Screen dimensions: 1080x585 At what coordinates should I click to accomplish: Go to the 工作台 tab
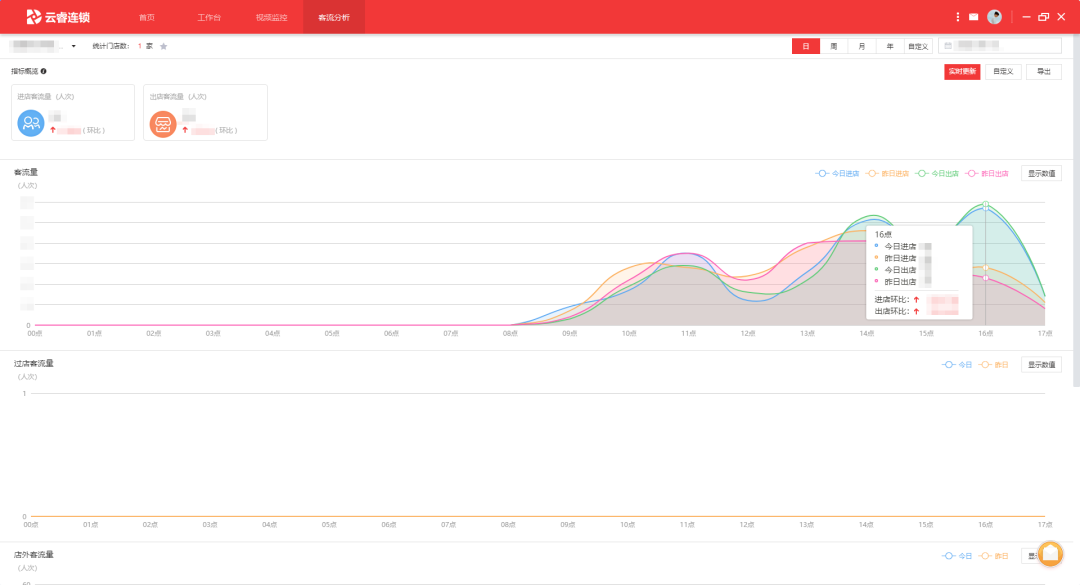[x=208, y=17]
